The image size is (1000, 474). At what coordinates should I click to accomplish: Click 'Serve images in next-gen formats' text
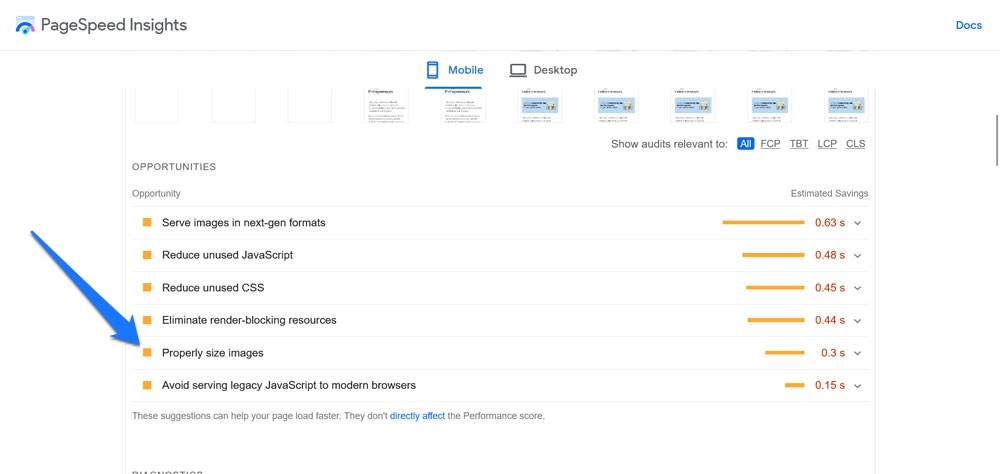[x=244, y=223]
